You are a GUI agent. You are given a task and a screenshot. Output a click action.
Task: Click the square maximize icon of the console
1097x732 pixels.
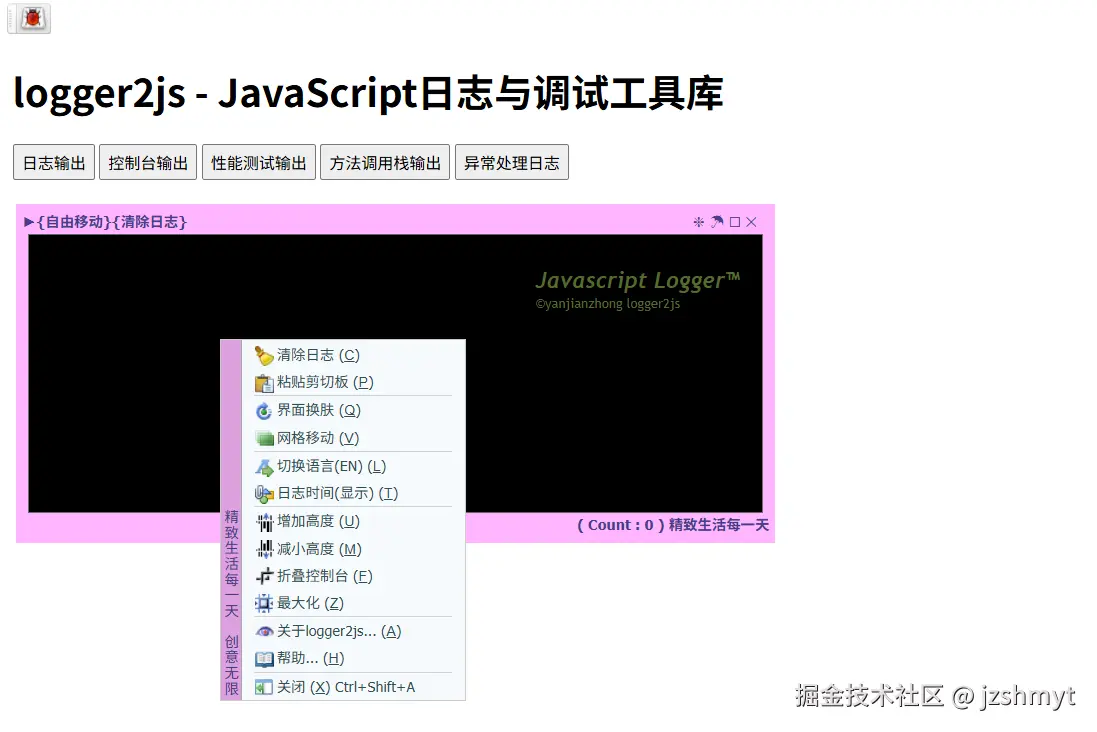[x=735, y=222]
